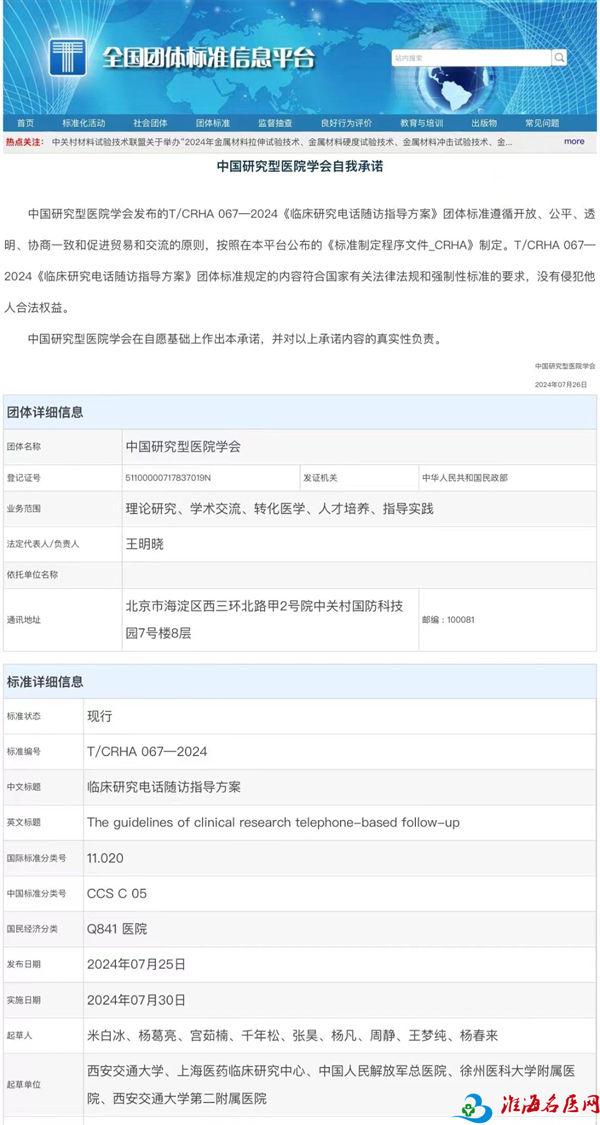Viewport: 600px width, 1125px height.
Task: Click the 国际标准分类号 value 11.020
Action: (x=106, y=858)
